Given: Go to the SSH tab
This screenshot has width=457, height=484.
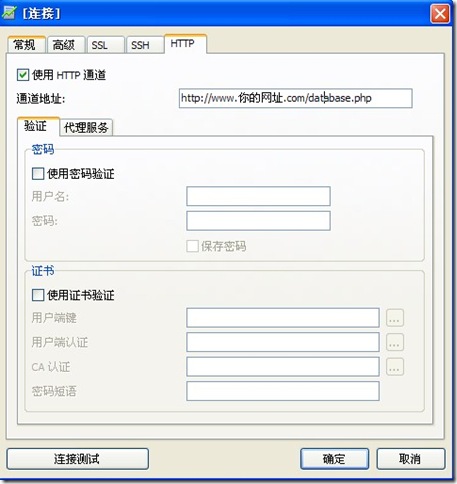Looking at the screenshot, I should (x=145, y=44).
